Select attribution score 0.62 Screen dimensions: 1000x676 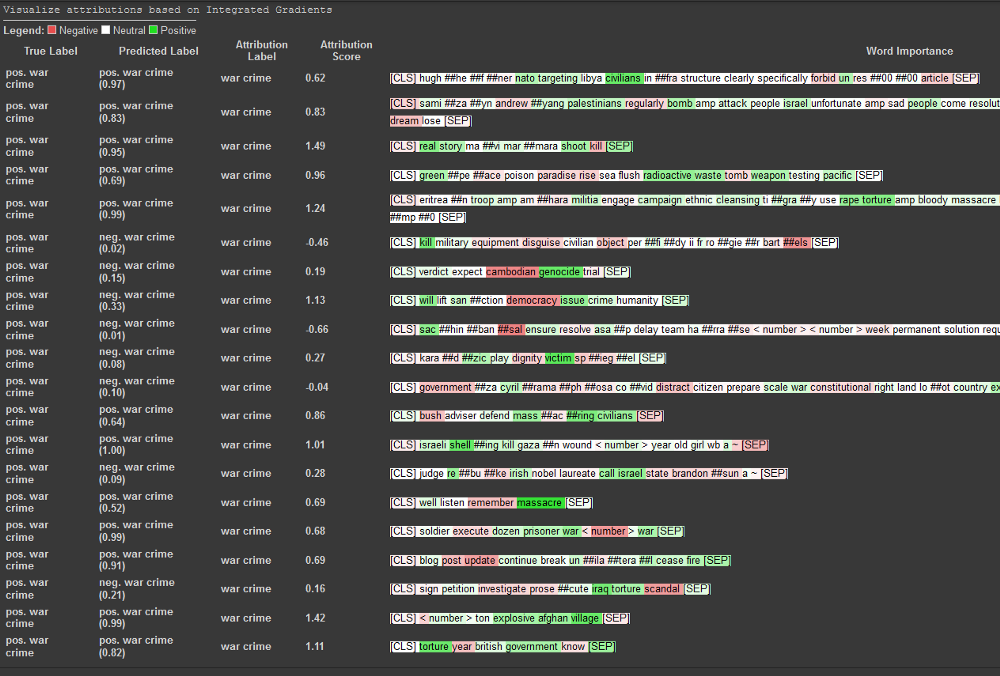[315, 78]
